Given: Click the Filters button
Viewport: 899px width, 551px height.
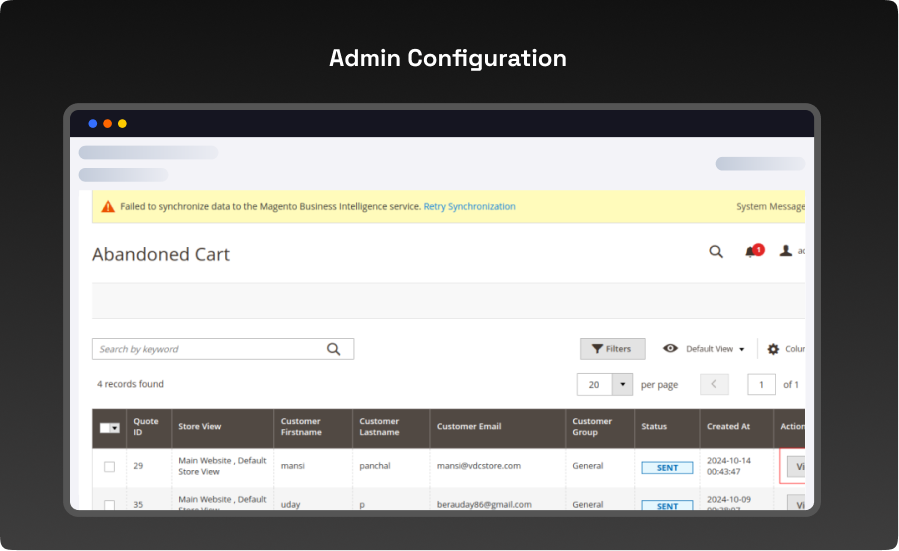Looking at the screenshot, I should pos(612,349).
